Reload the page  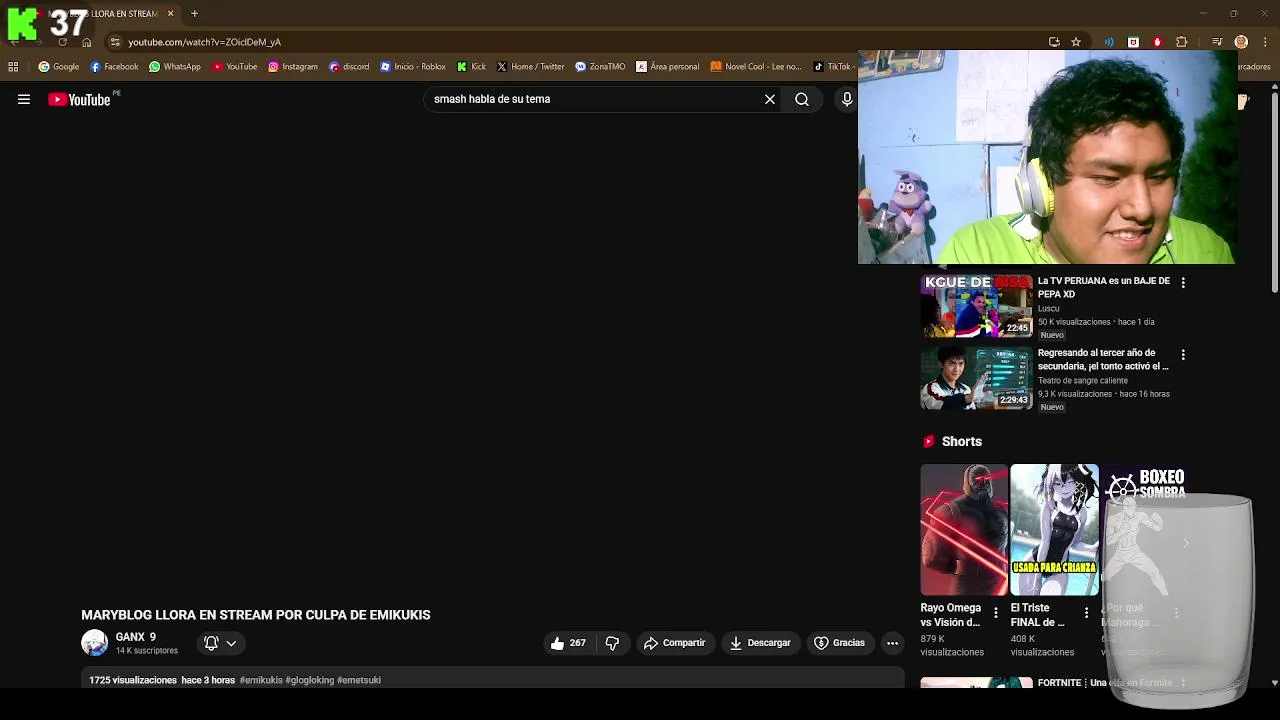coord(62,42)
